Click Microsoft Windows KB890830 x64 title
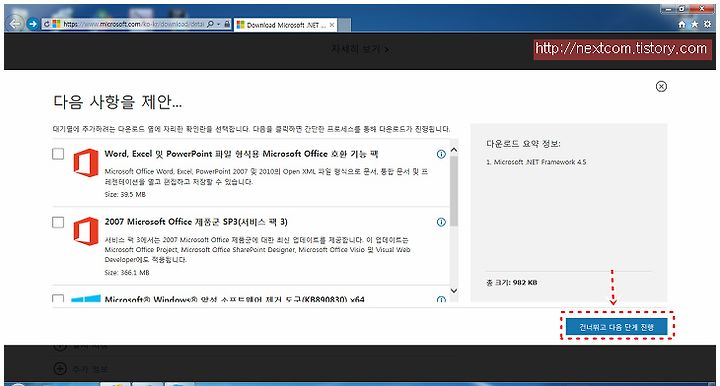 click(235, 299)
